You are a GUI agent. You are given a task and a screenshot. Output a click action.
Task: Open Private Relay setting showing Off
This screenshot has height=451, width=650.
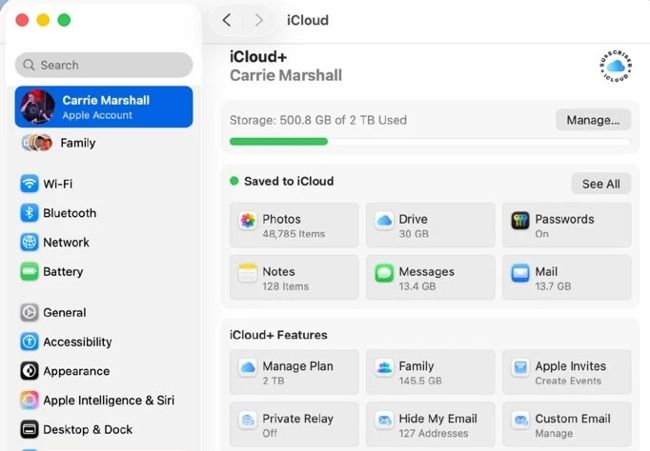click(294, 424)
